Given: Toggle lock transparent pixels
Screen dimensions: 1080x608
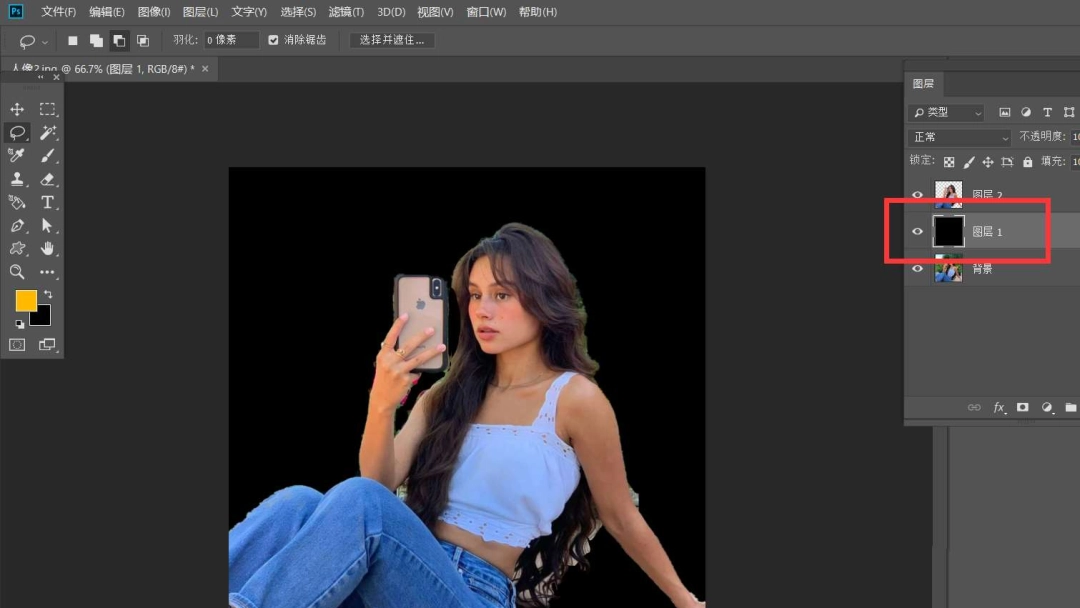Looking at the screenshot, I should point(949,162).
